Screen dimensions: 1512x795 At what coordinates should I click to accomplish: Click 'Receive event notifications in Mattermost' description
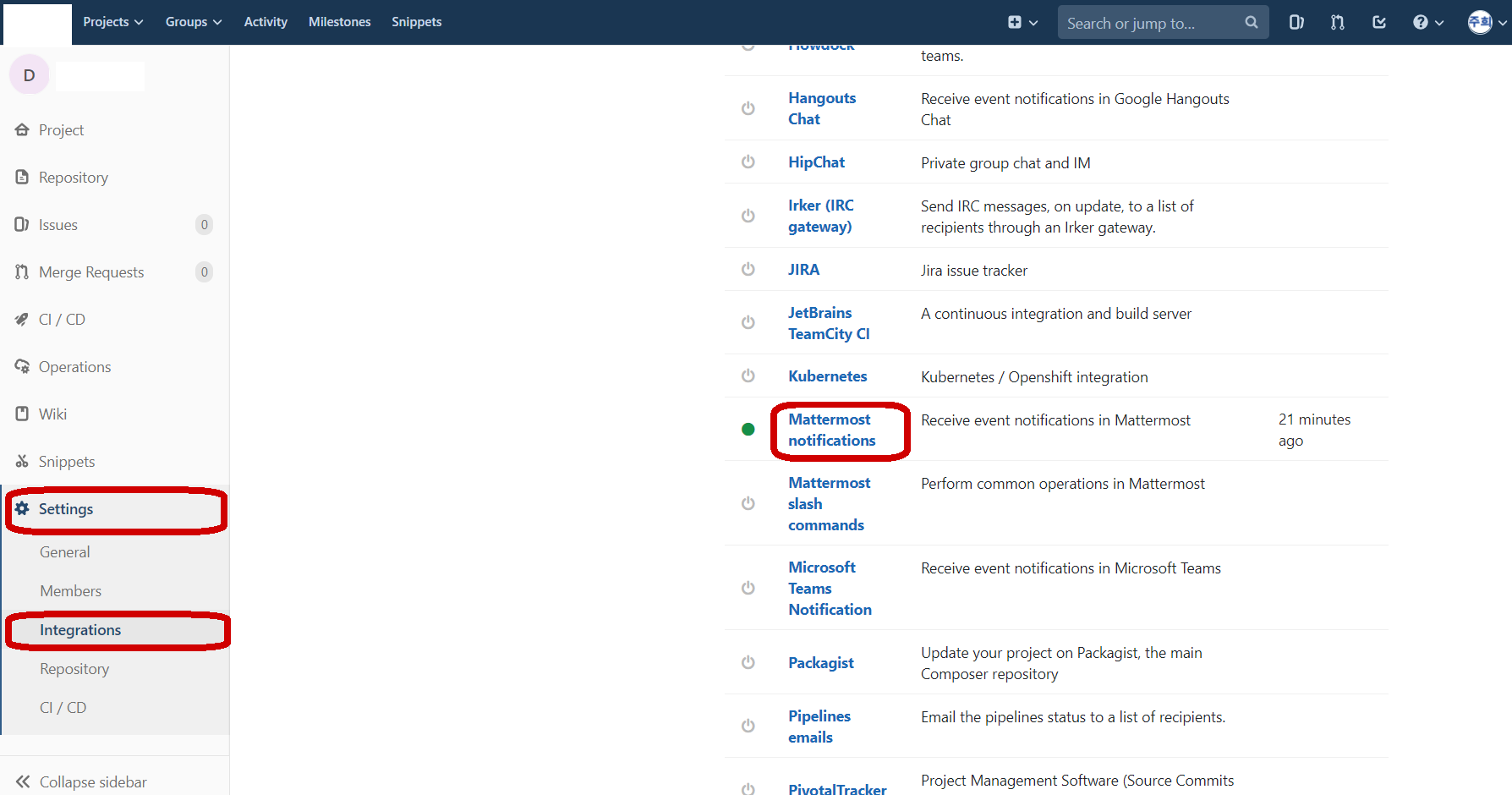[1055, 420]
